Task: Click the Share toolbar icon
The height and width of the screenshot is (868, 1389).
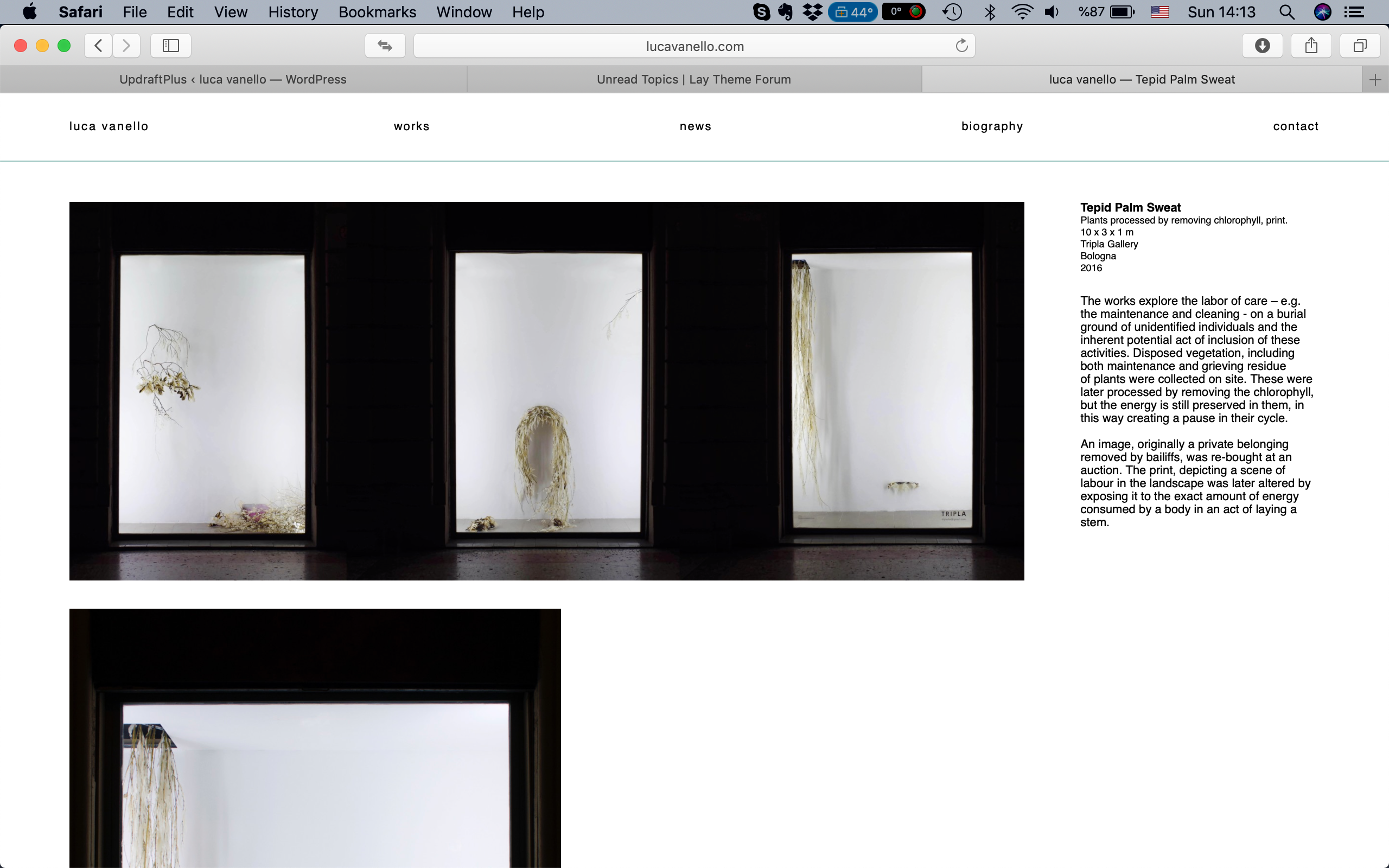Action: click(x=1310, y=46)
